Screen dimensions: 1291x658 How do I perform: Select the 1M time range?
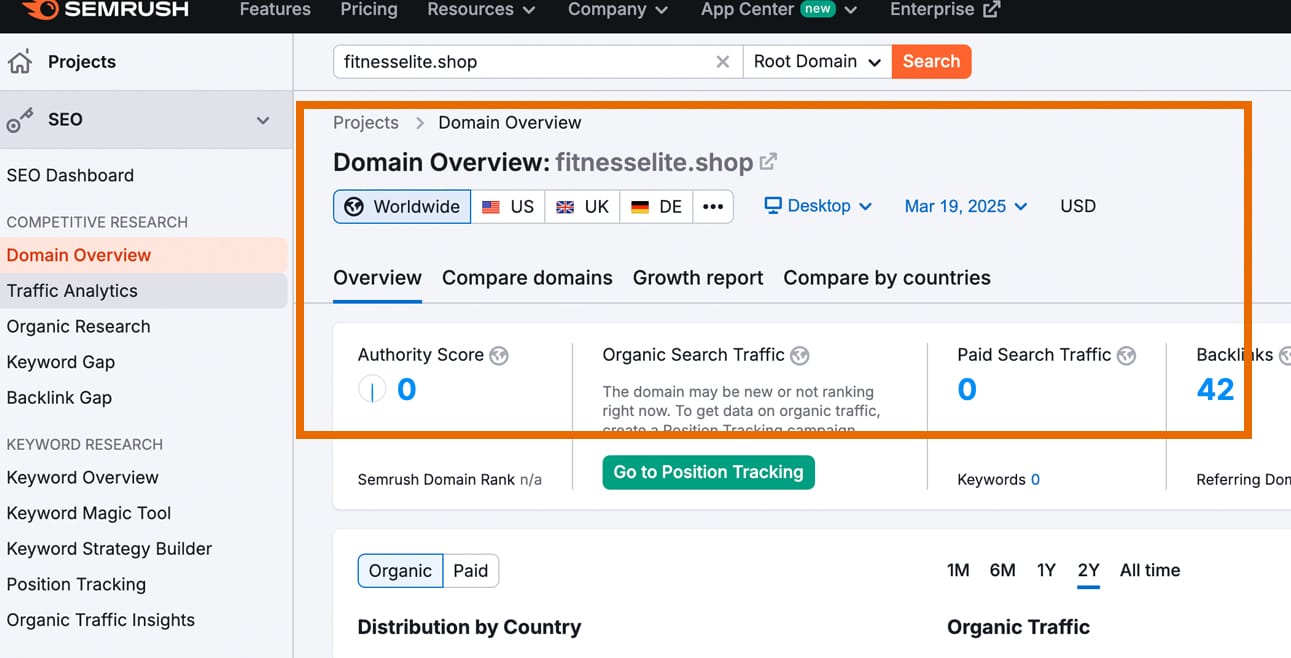pos(958,571)
